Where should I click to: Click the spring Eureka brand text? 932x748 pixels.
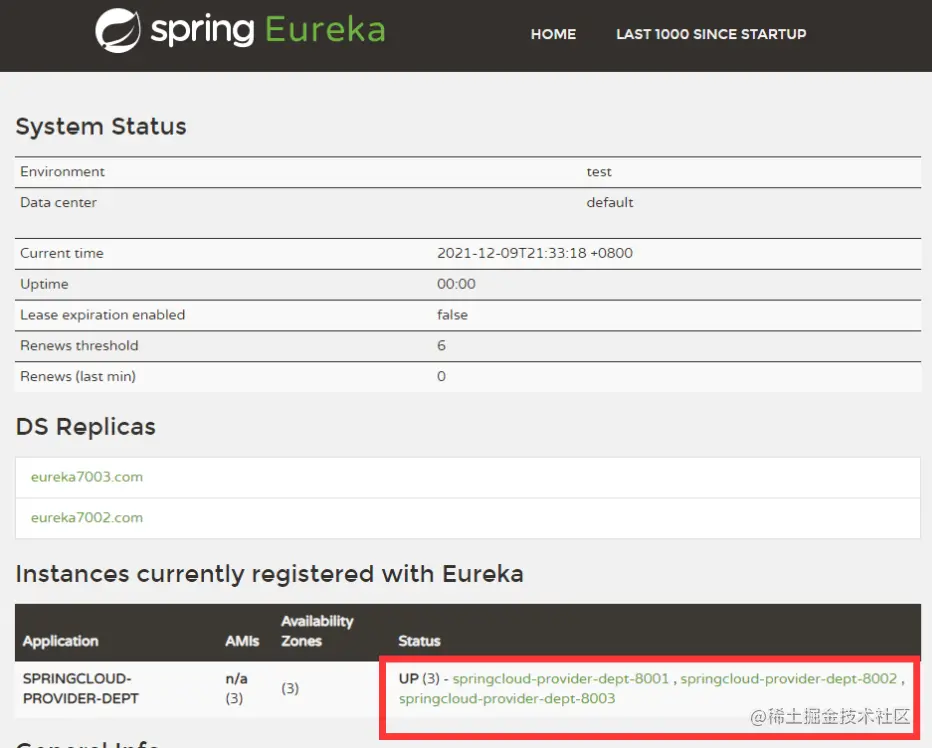pyautogui.click(x=267, y=30)
